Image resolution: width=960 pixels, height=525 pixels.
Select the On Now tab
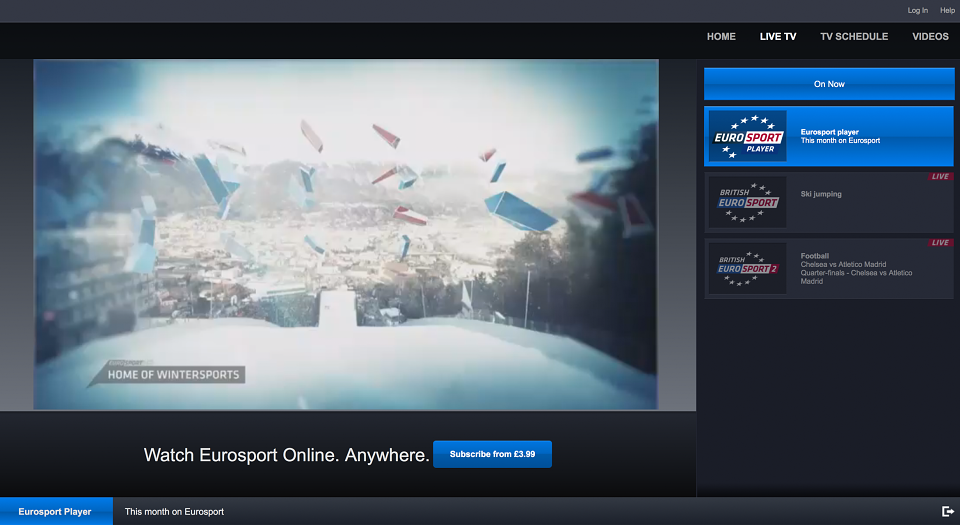(x=829, y=84)
